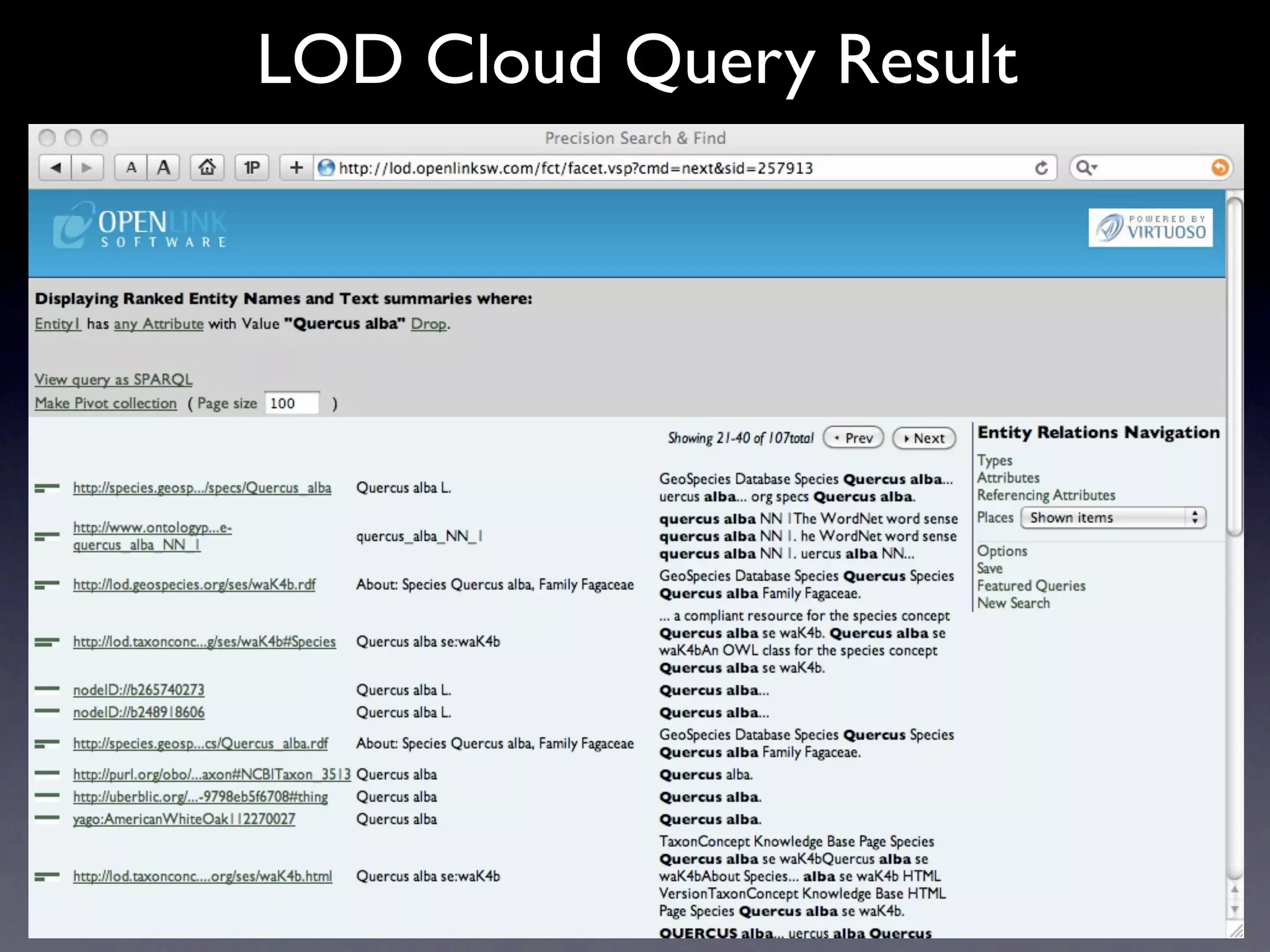Click the 1P toolbar button
This screenshot has width=1270, height=952.
pos(252,167)
